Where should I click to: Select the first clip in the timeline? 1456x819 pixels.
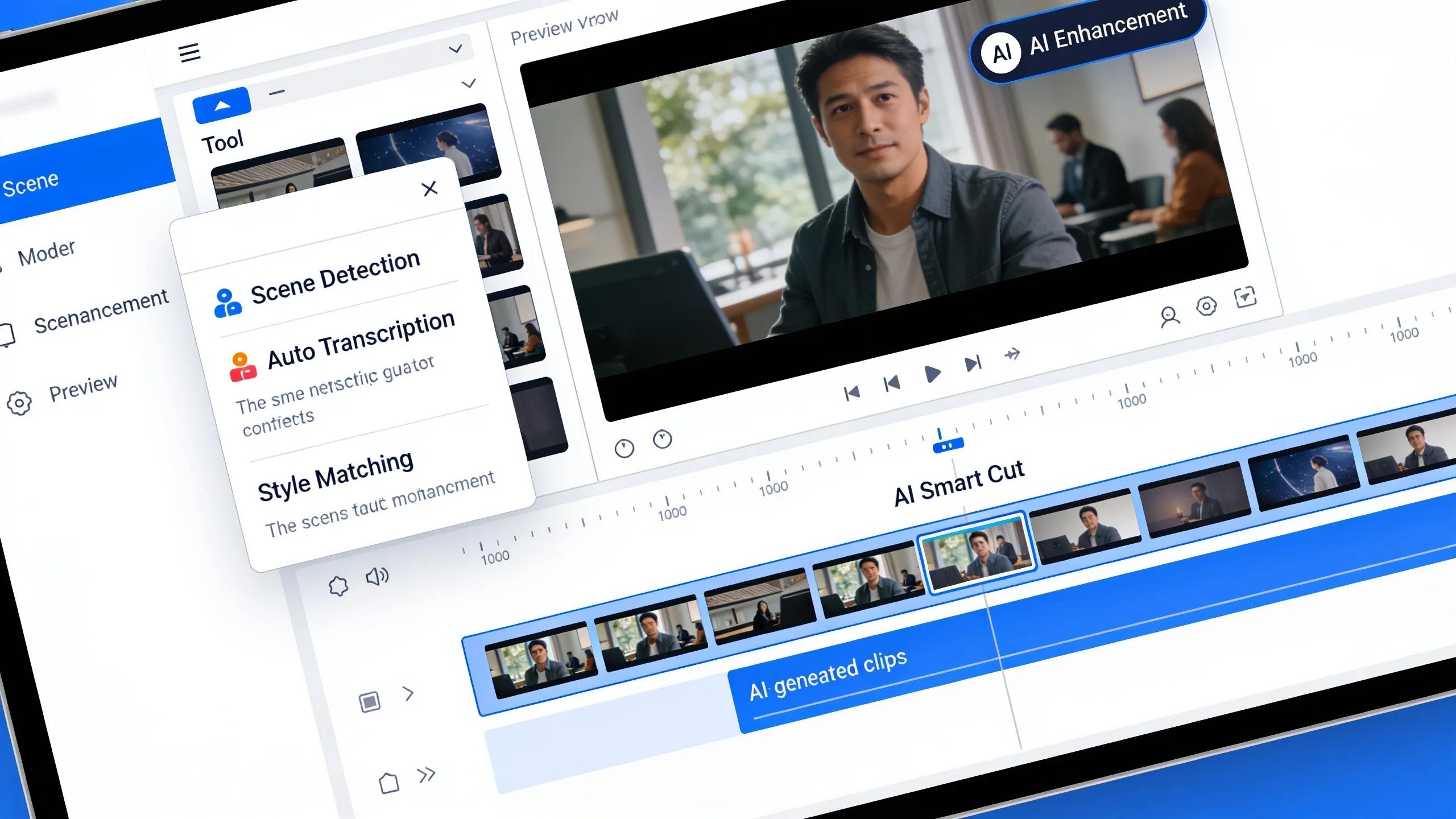point(542,661)
